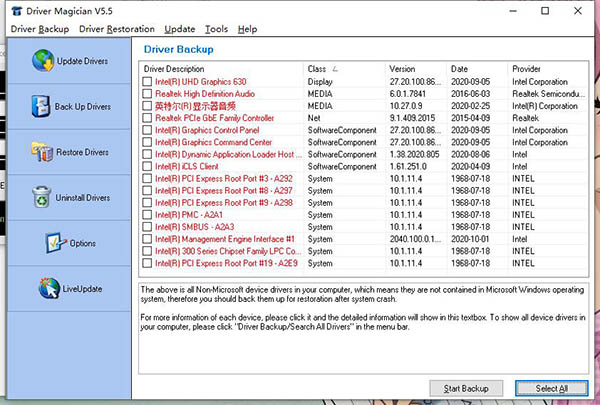The height and width of the screenshot is (405, 600).
Task: Tick the PCI Express Root Port #3 checkbox
Action: pyautogui.click(x=147, y=178)
